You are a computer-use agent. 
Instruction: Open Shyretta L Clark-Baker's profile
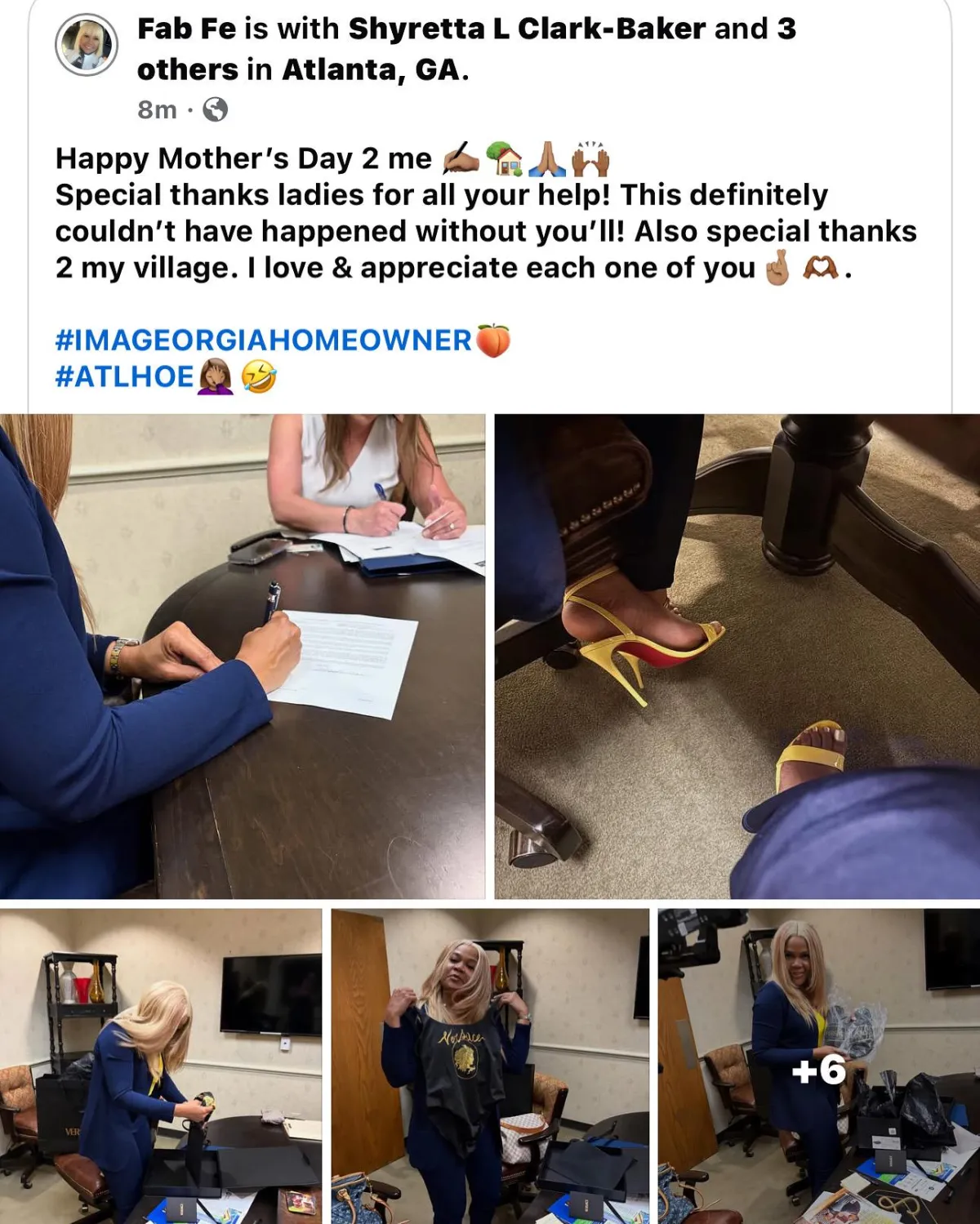tap(527, 29)
